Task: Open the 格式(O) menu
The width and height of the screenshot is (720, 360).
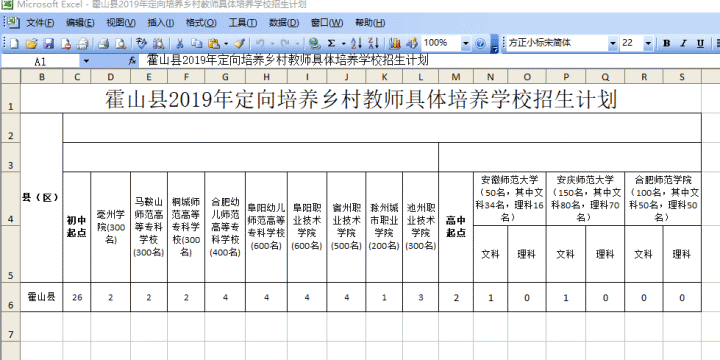Action: click(201, 22)
